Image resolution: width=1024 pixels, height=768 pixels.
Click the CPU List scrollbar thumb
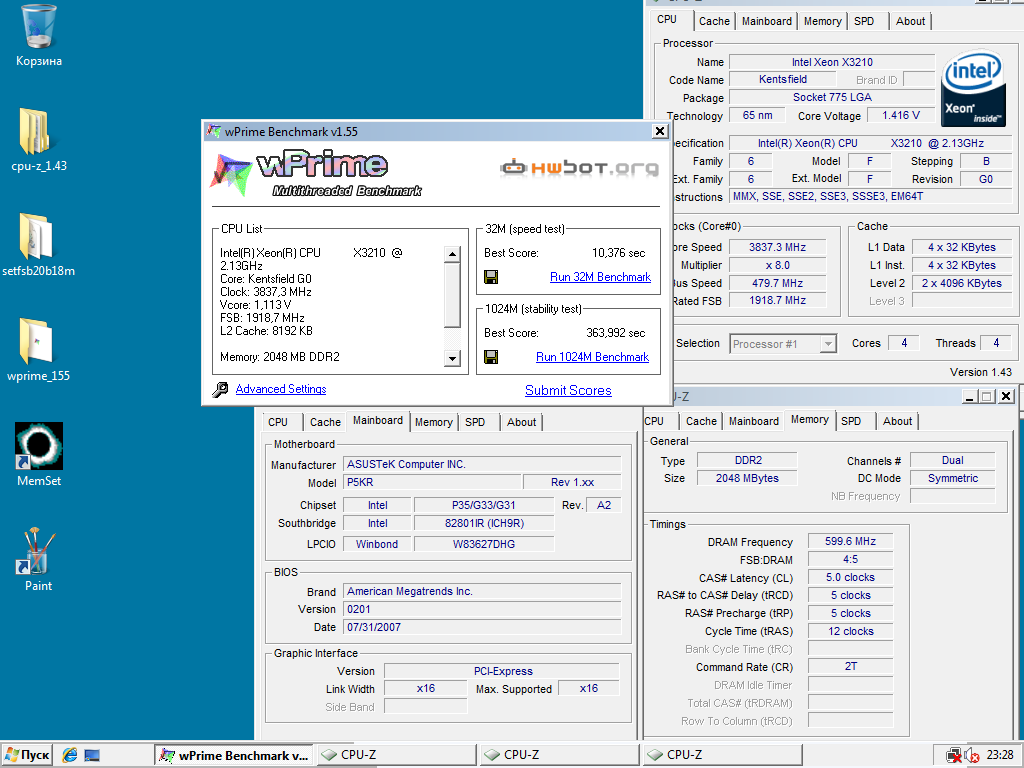452,295
